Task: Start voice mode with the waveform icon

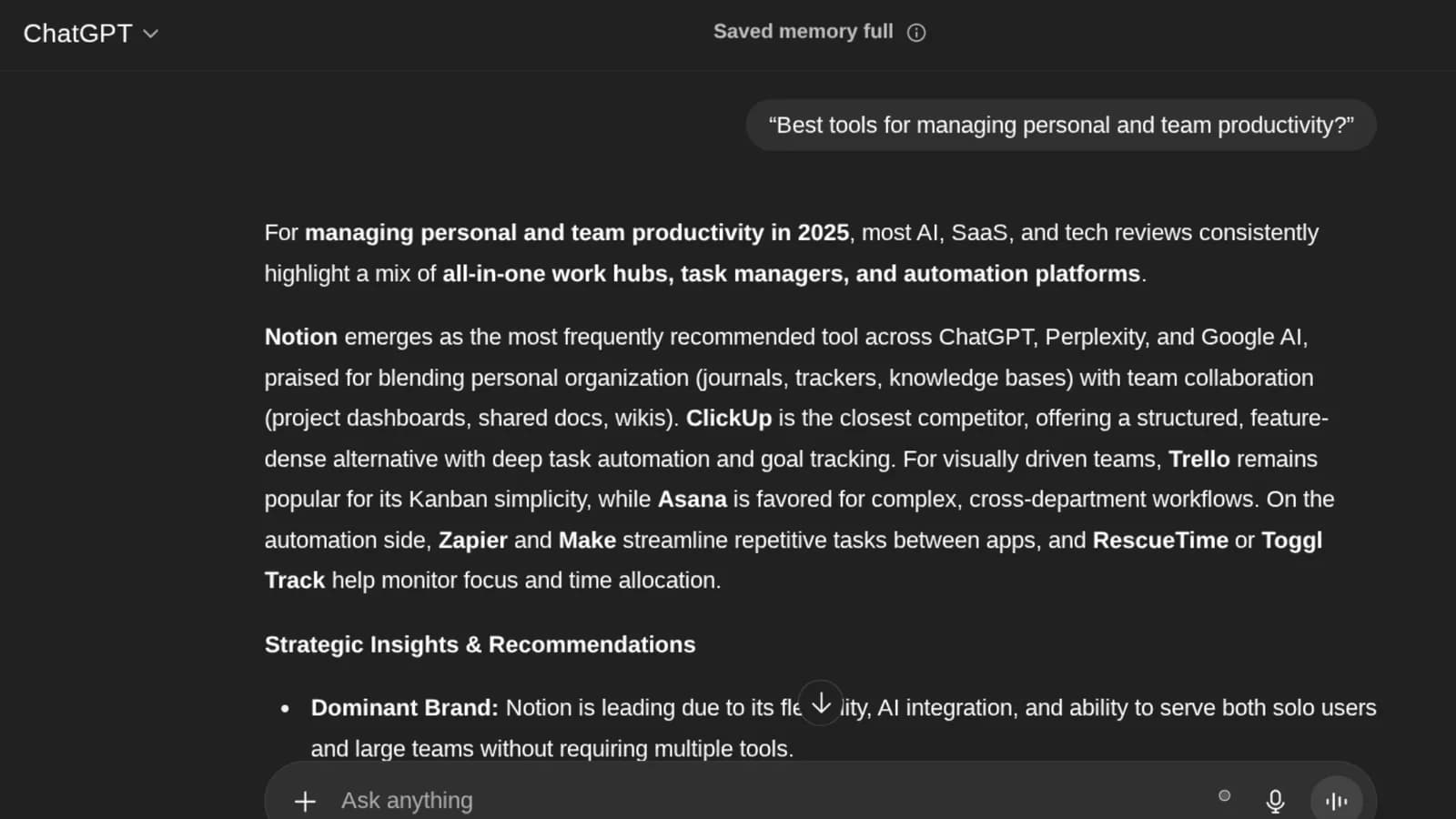Action: pyautogui.click(x=1334, y=801)
